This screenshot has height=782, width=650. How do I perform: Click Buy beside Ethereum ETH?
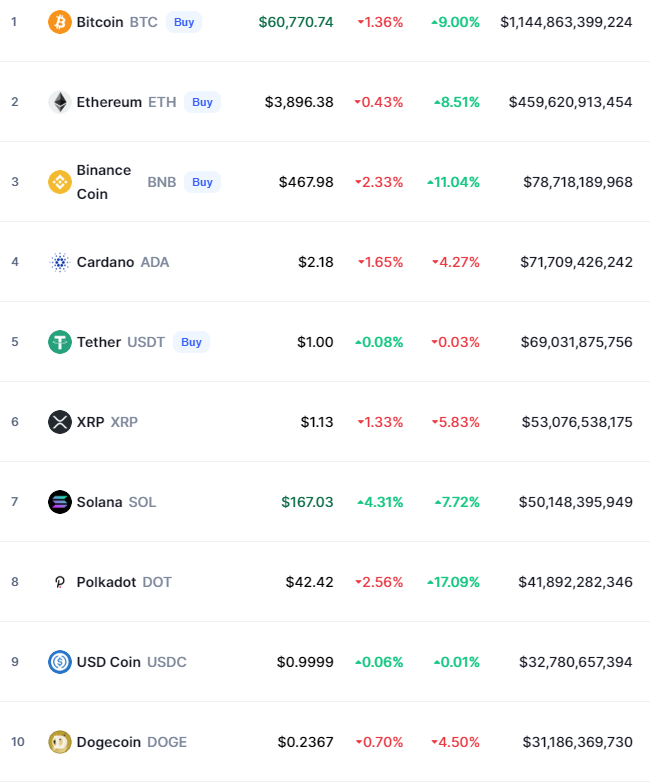[x=202, y=102]
